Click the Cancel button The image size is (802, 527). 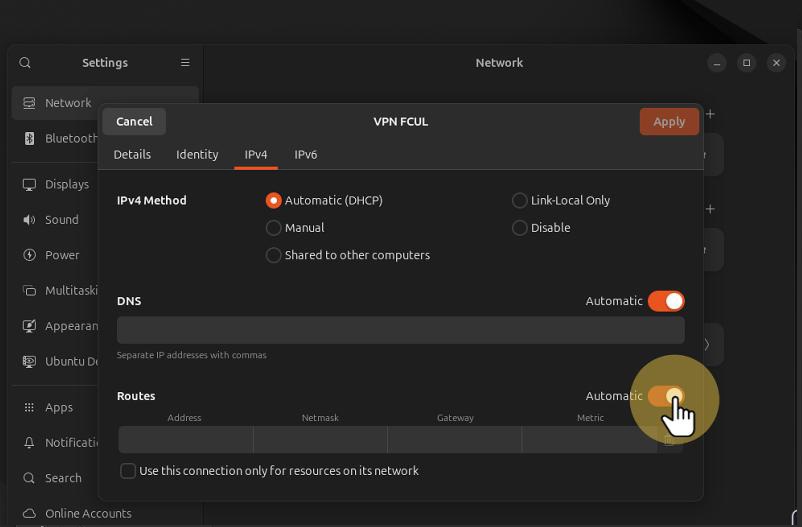coord(134,122)
